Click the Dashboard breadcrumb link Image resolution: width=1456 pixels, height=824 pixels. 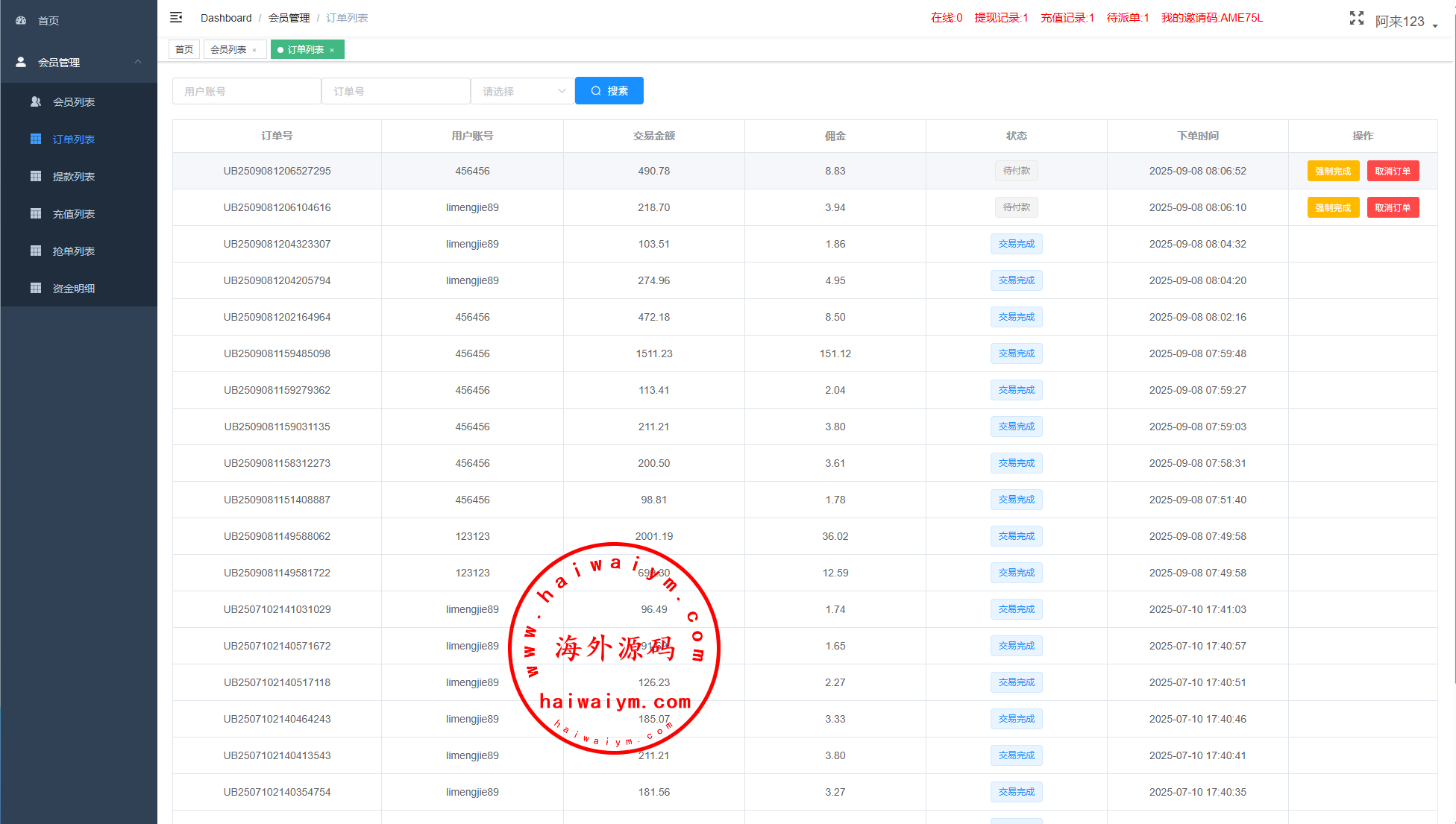(x=226, y=18)
